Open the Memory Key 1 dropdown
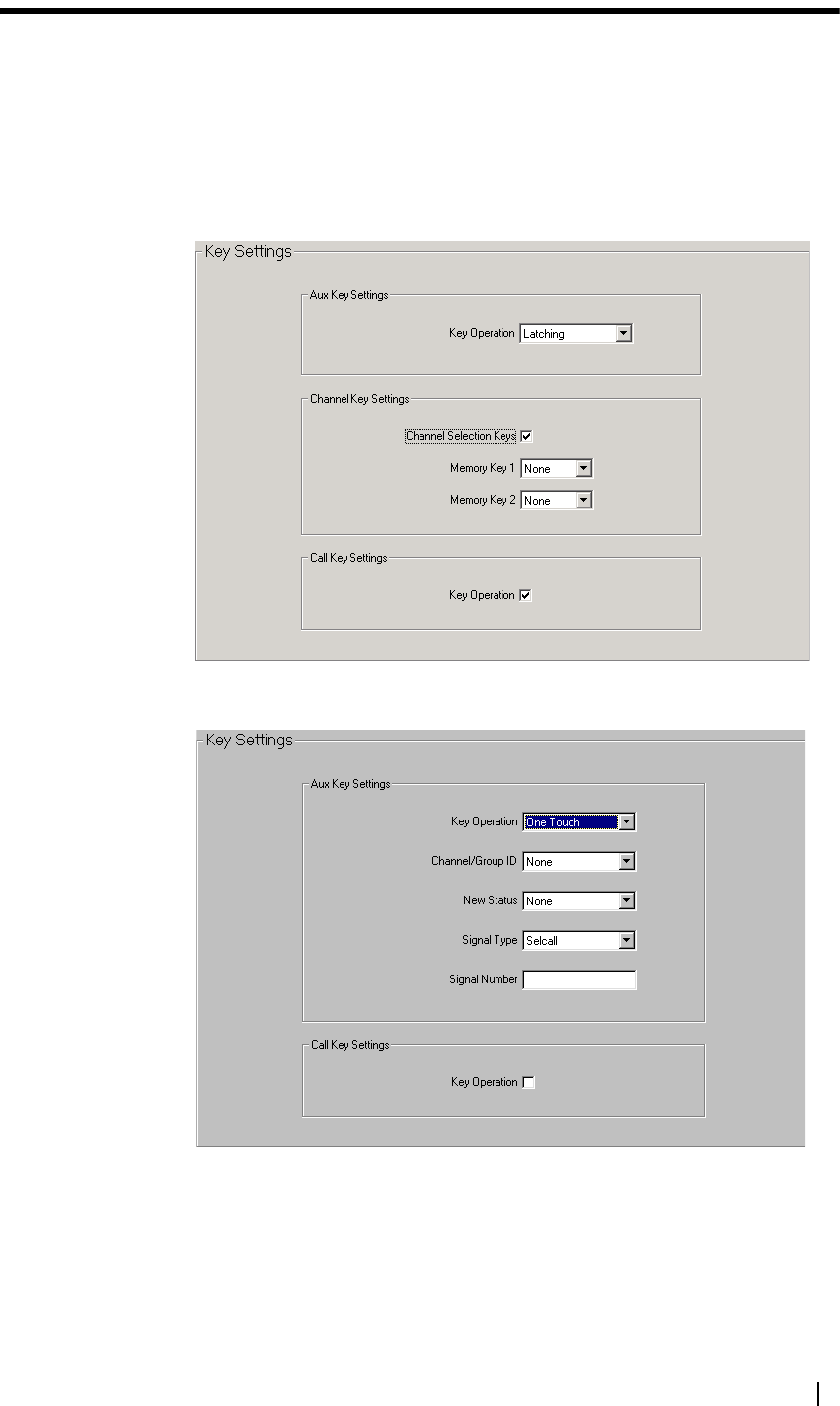This screenshot has width=840, height=1406. pyautogui.click(x=556, y=469)
